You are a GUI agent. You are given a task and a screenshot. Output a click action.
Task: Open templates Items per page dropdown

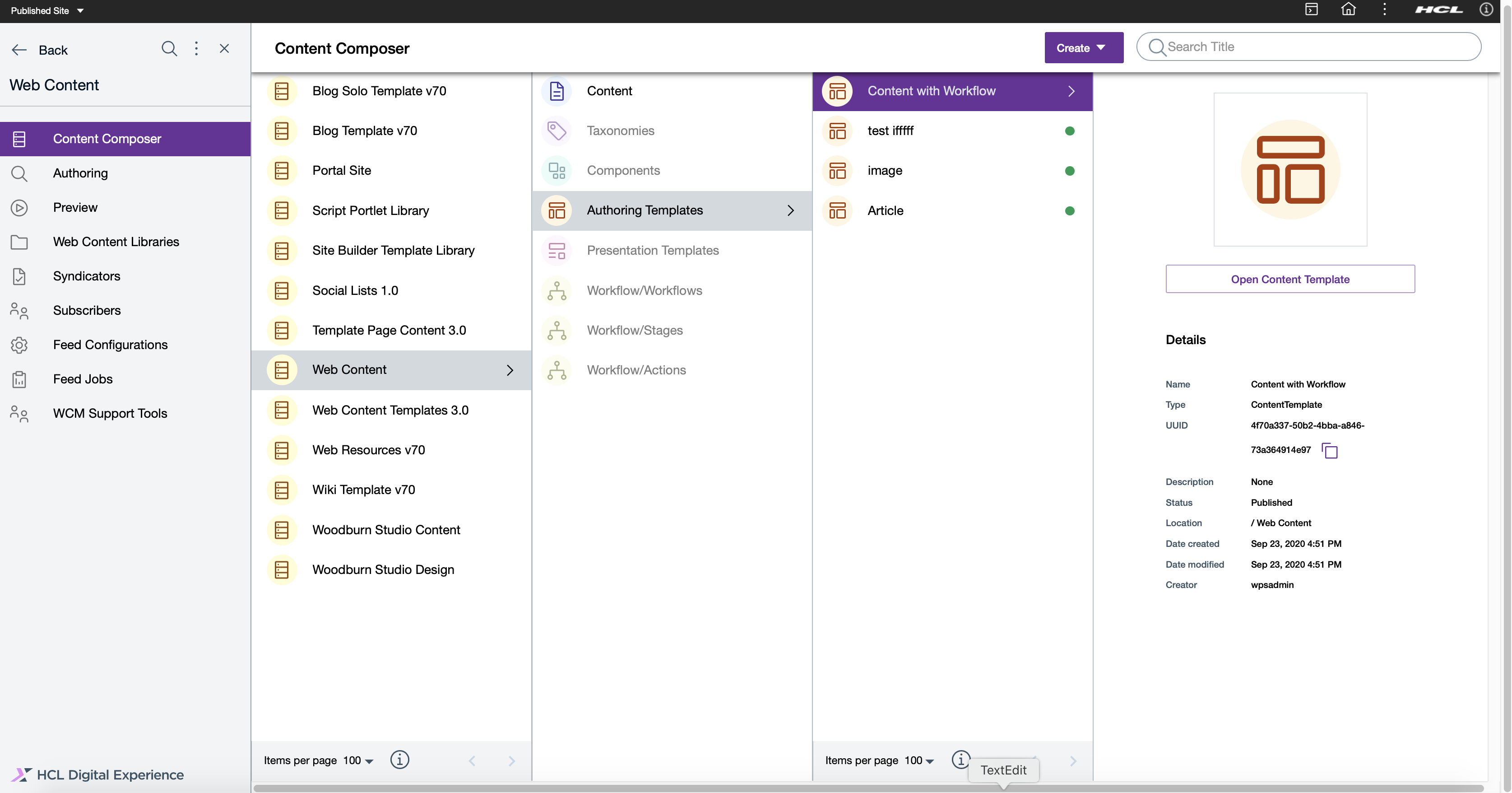click(x=919, y=760)
